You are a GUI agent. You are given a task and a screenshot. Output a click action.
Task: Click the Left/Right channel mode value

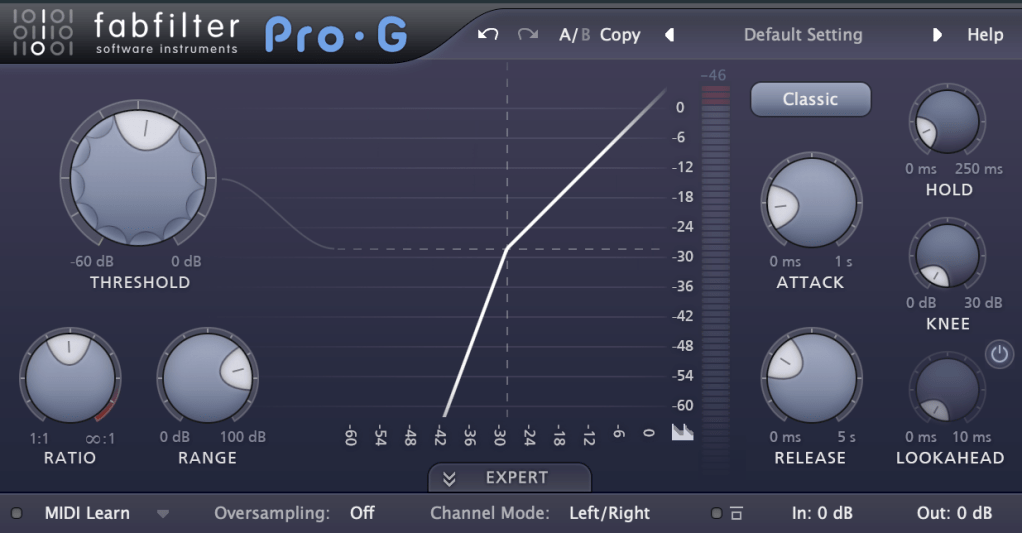click(x=609, y=514)
